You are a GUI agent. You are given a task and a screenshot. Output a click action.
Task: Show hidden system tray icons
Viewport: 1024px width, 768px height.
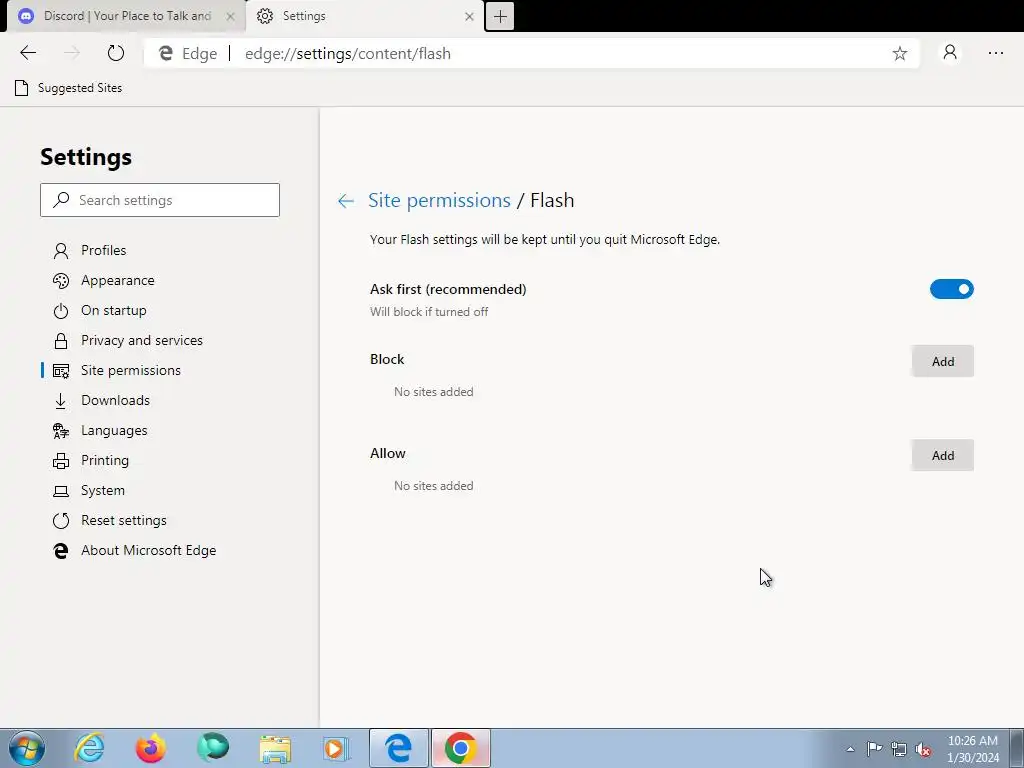point(850,749)
